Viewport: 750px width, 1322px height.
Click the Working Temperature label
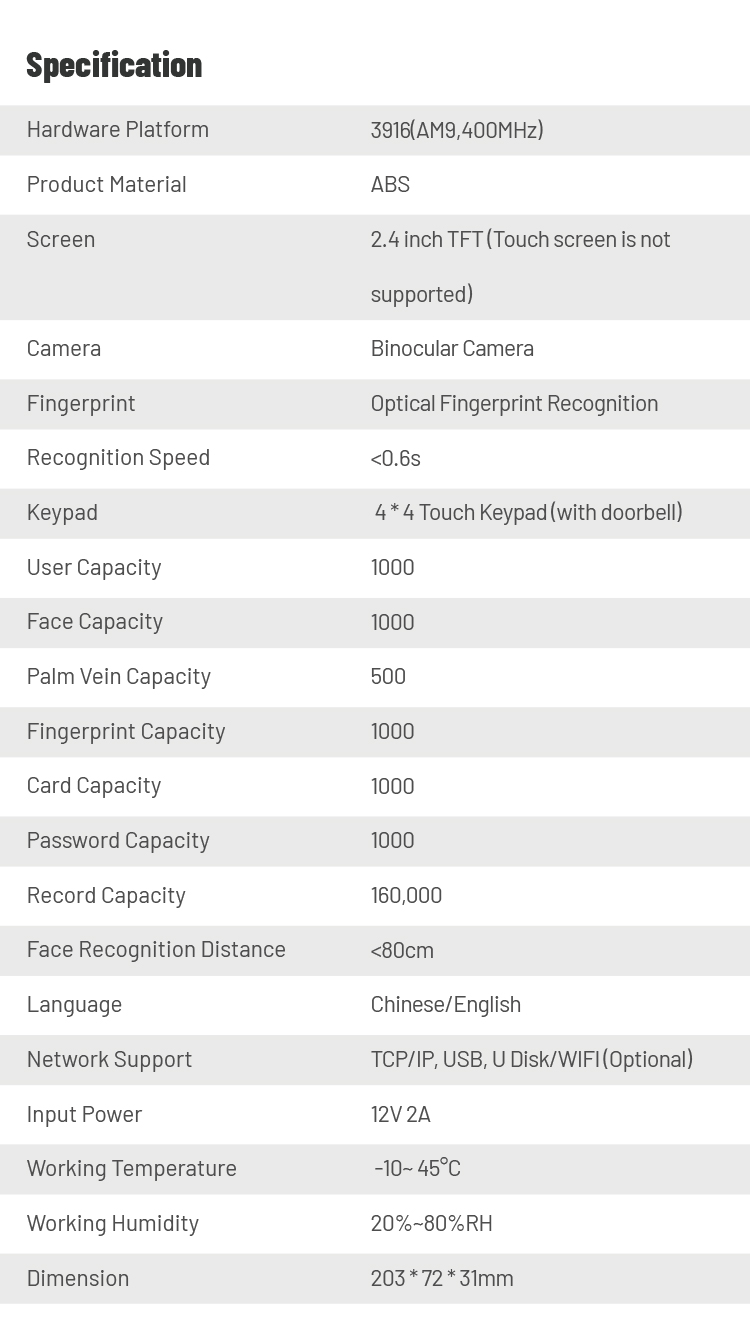coord(132,1168)
